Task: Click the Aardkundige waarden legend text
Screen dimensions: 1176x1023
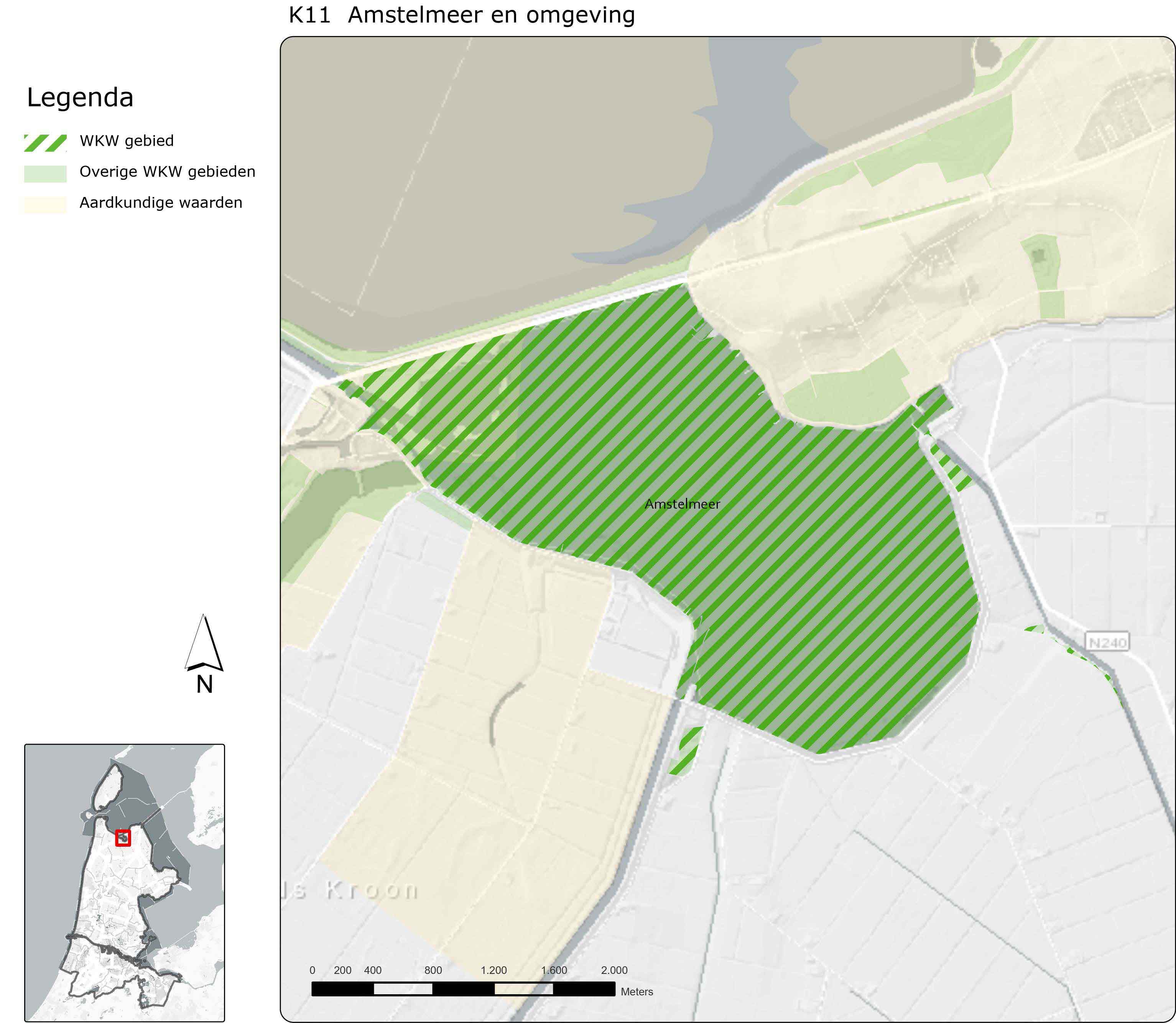Action: tap(161, 203)
